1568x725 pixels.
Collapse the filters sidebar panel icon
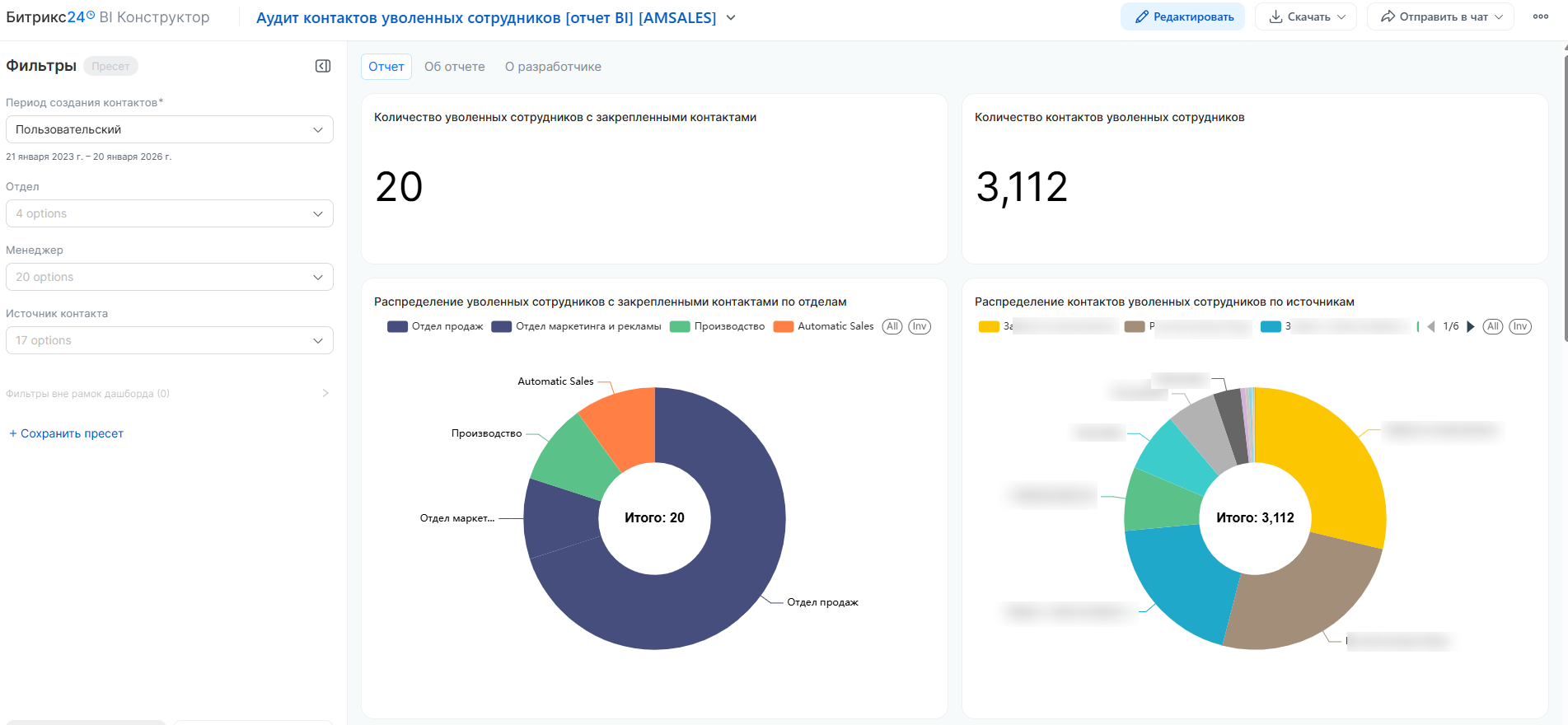click(323, 66)
